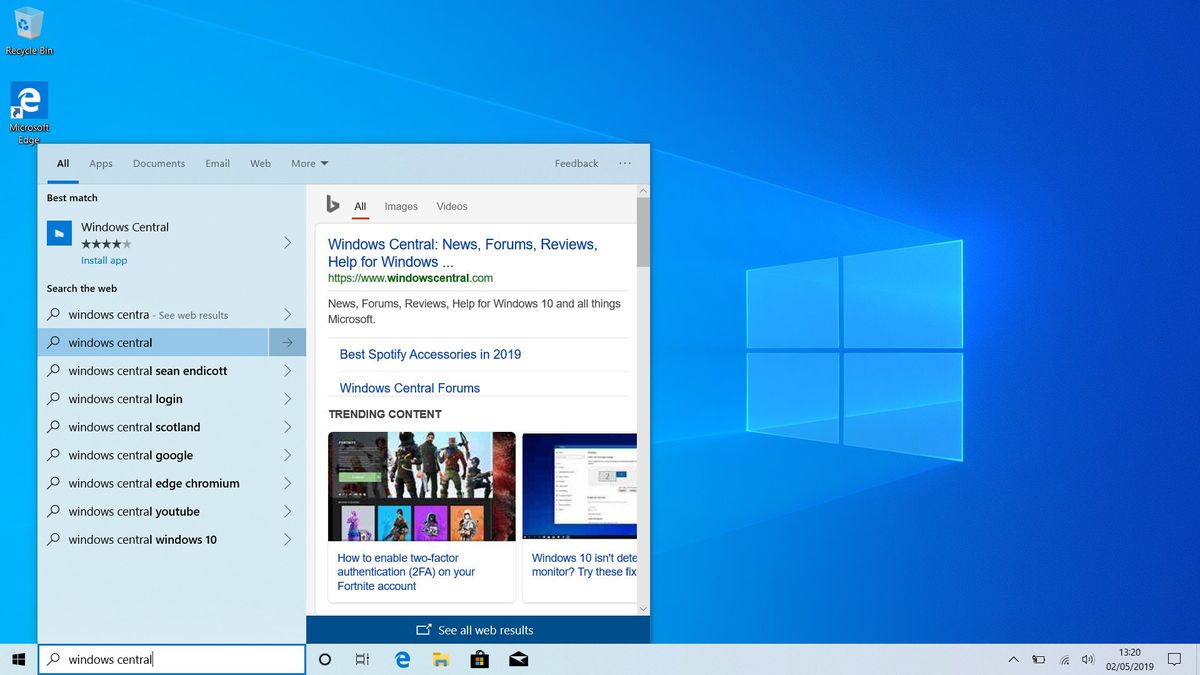The width and height of the screenshot is (1200, 675).
Task: Switch to the Documents search tab
Action: pos(158,163)
